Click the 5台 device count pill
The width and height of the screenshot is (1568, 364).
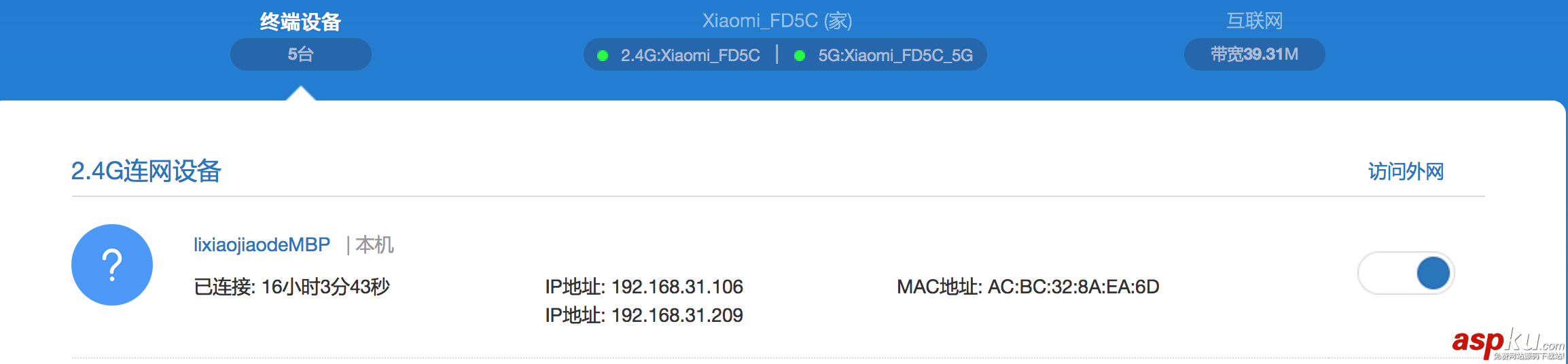pos(300,54)
